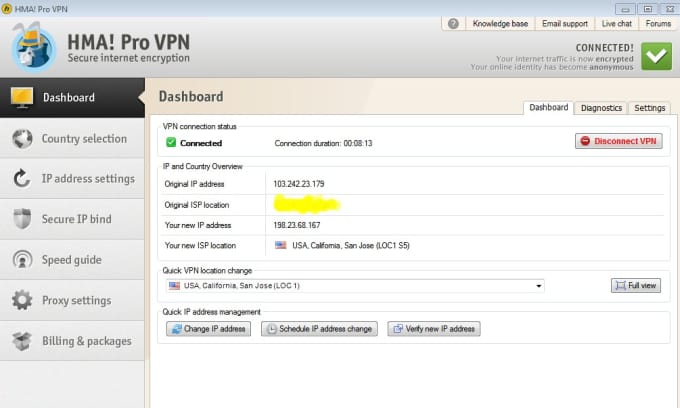Click the US flag beside new ISP location
This screenshot has height=408, width=680.
[x=281, y=245]
